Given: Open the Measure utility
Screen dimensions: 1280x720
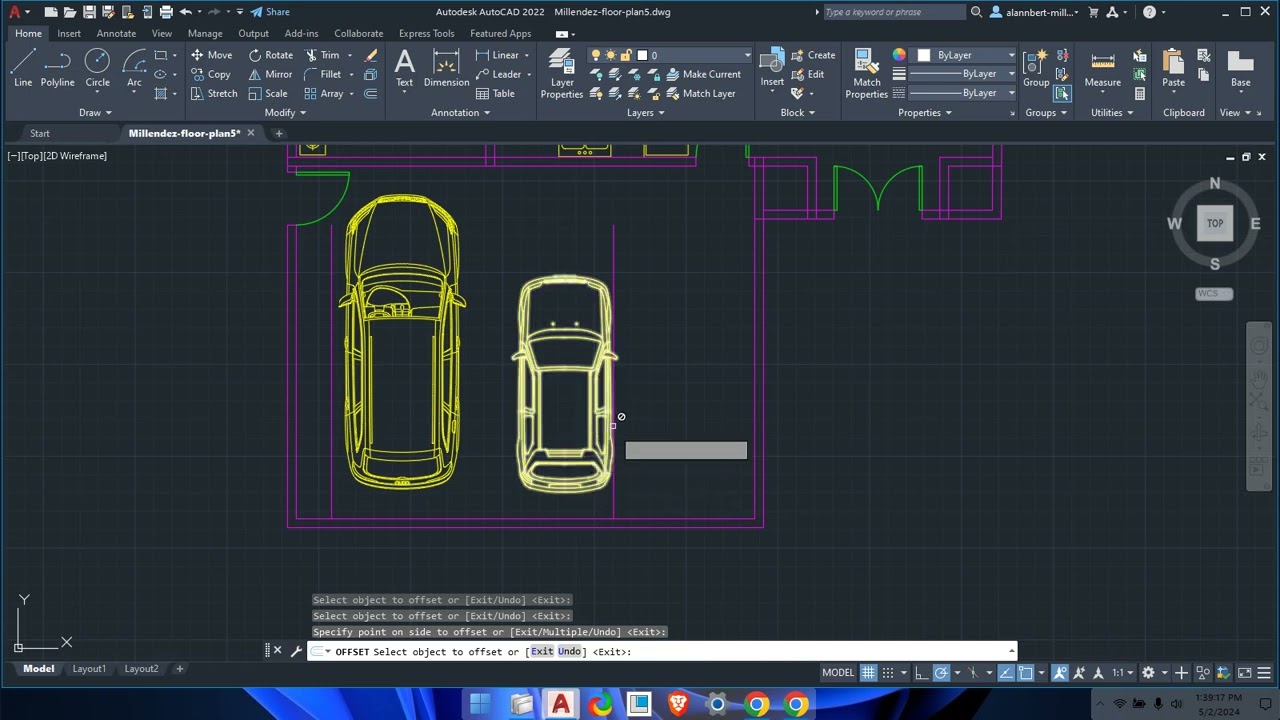Looking at the screenshot, I should tap(1102, 68).
